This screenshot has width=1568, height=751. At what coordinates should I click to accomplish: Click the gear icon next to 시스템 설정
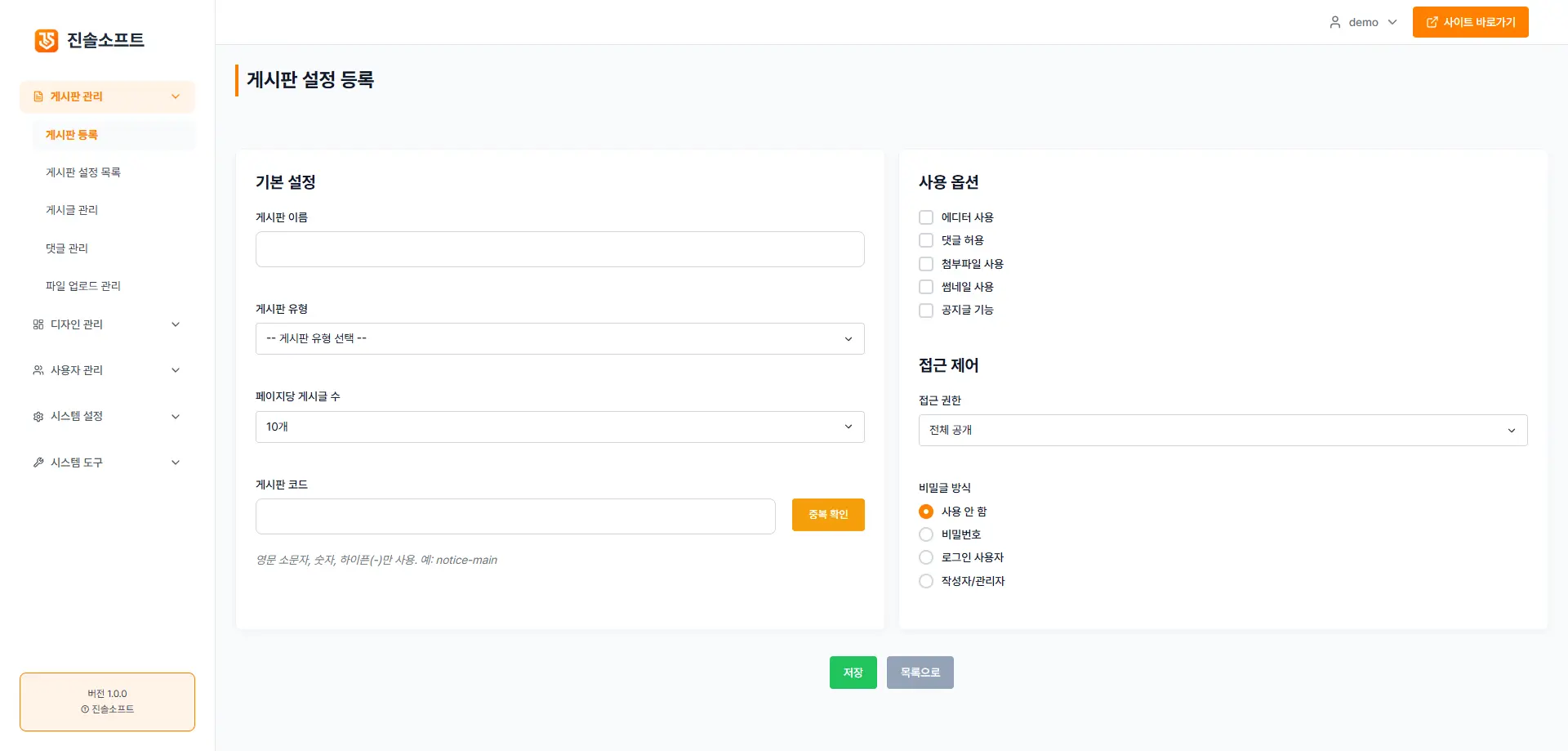(38, 416)
